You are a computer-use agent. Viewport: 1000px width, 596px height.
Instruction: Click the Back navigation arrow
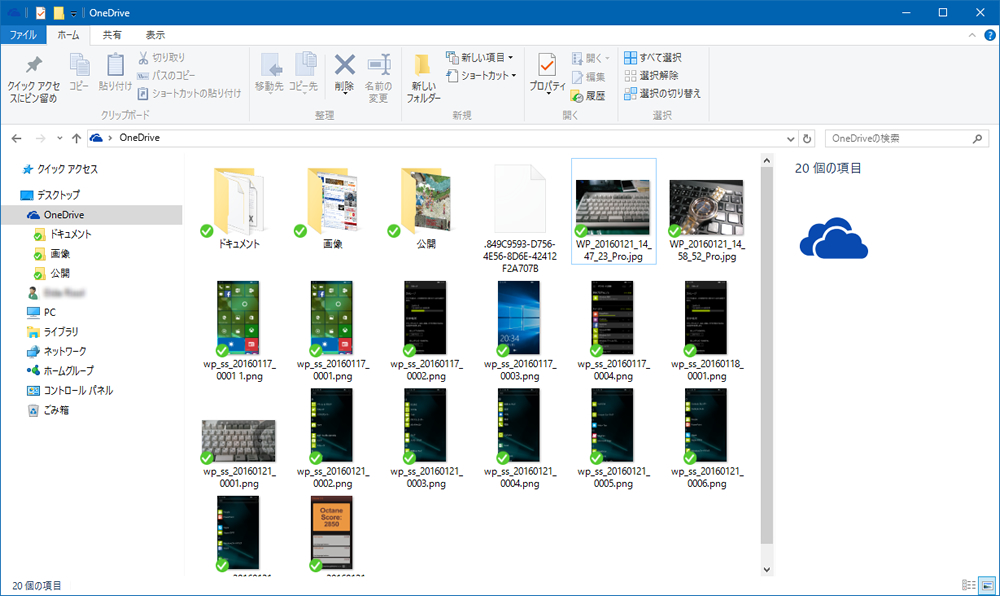coord(17,138)
